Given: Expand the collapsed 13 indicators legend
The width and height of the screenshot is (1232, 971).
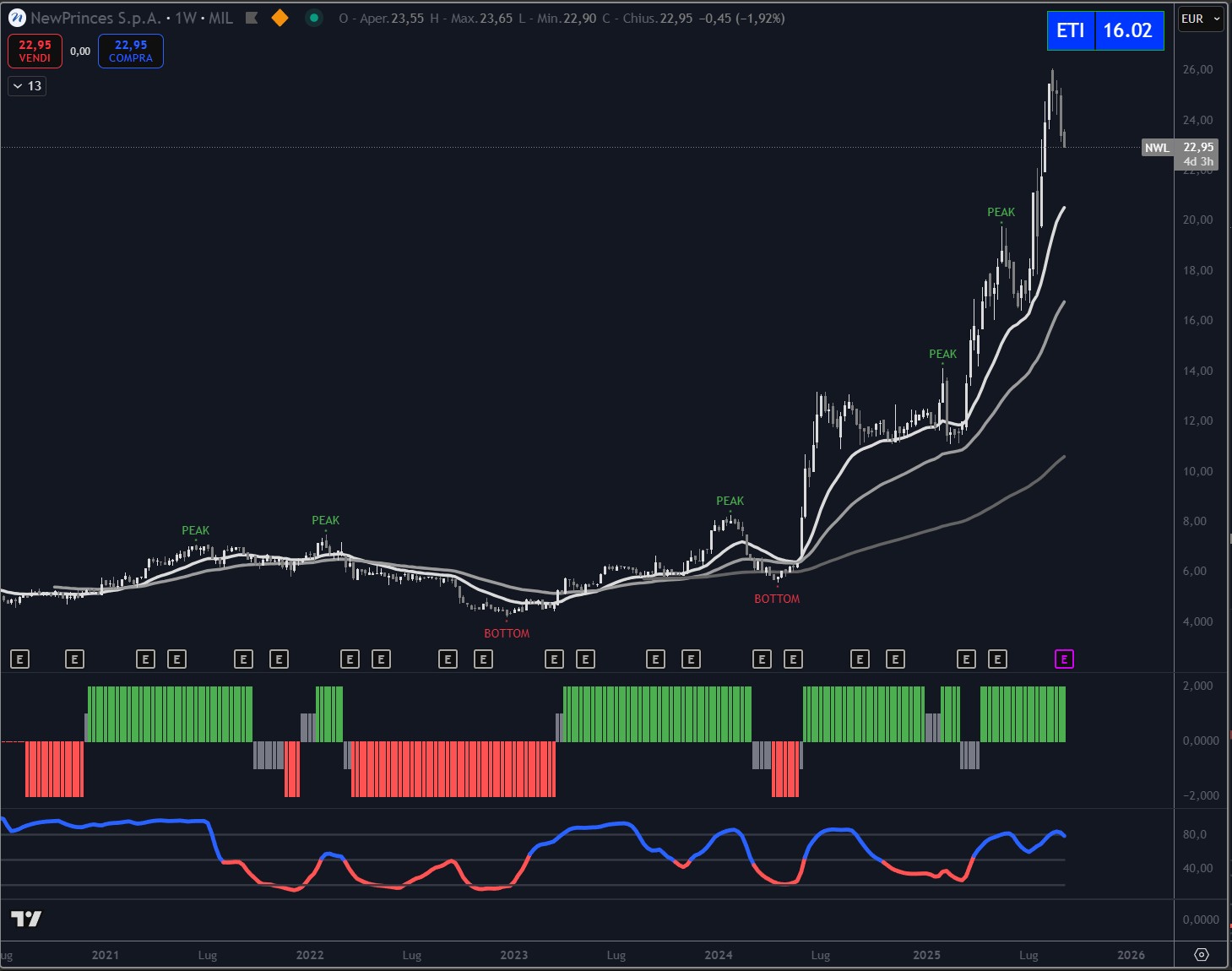Looking at the screenshot, I should point(27,86).
